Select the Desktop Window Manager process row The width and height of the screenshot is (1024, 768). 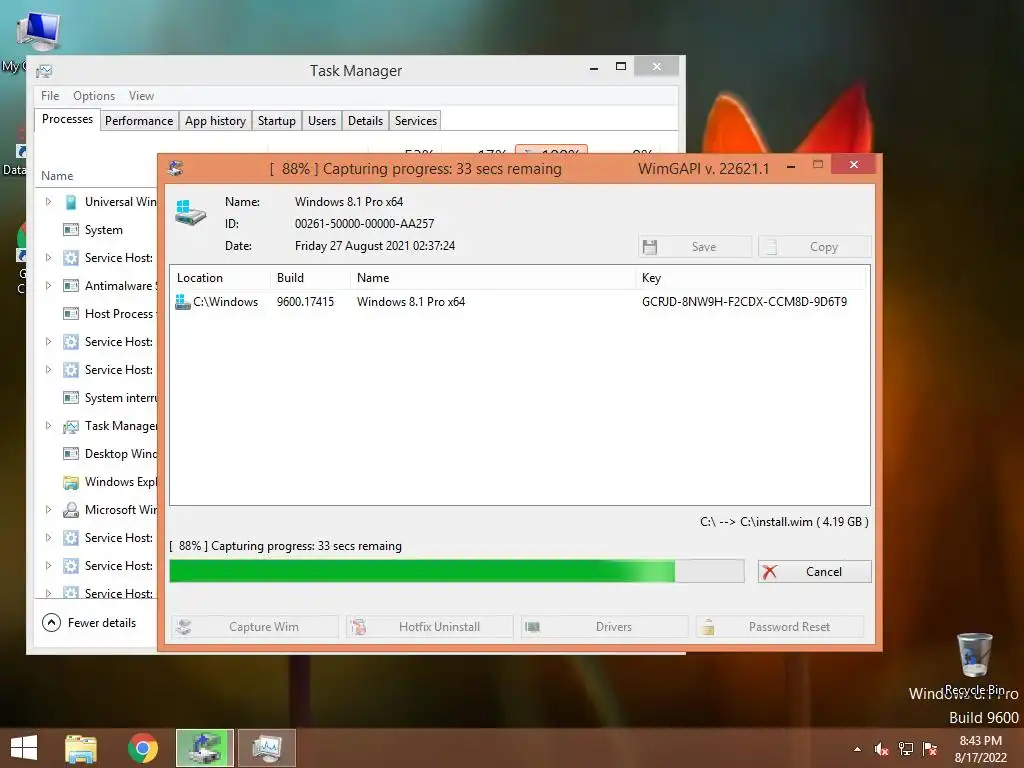pyautogui.click(x=97, y=454)
